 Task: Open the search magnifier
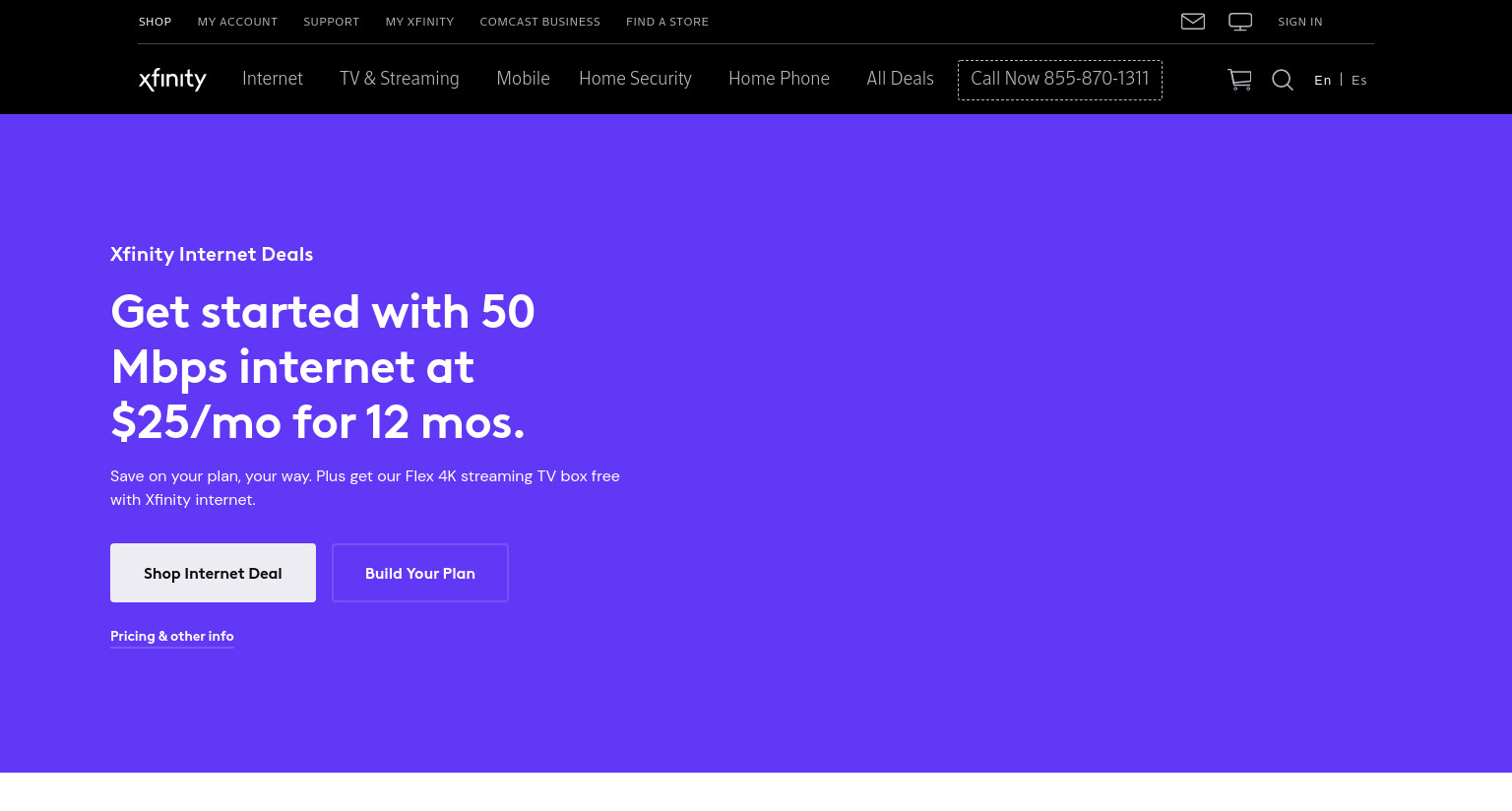click(1283, 80)
